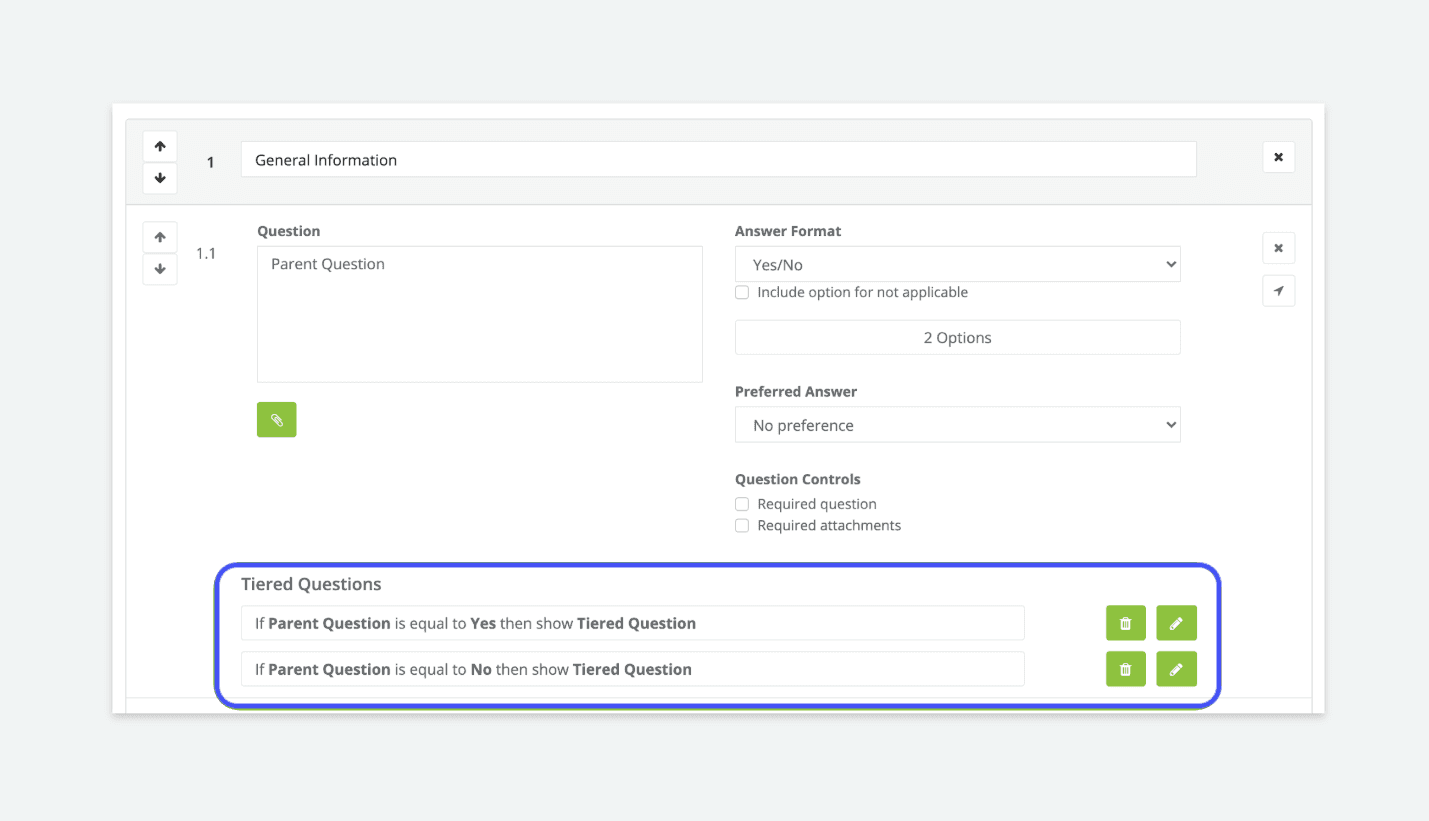Tick the 'Required attachments' checkbox
Viewport: 1429px width, 821px height.
(742, 526)
